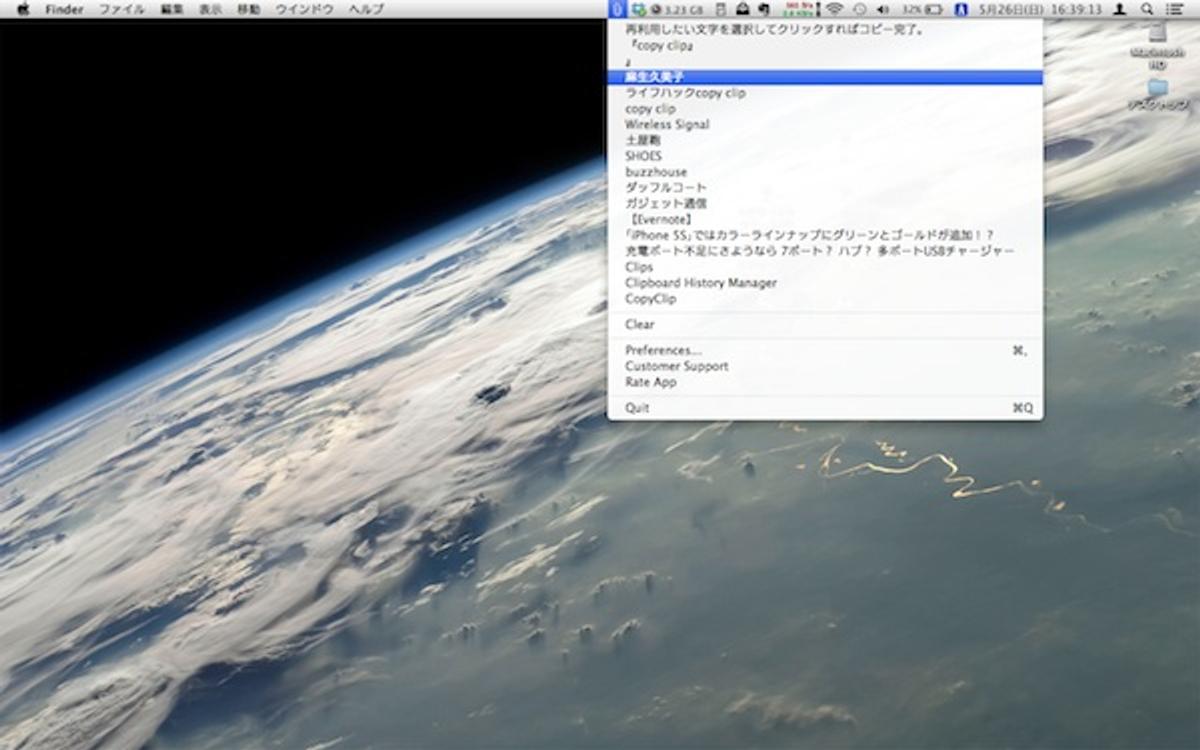Click Rate App in the menu
This screenshot has height=750, width=1200.
pos(650,382)
